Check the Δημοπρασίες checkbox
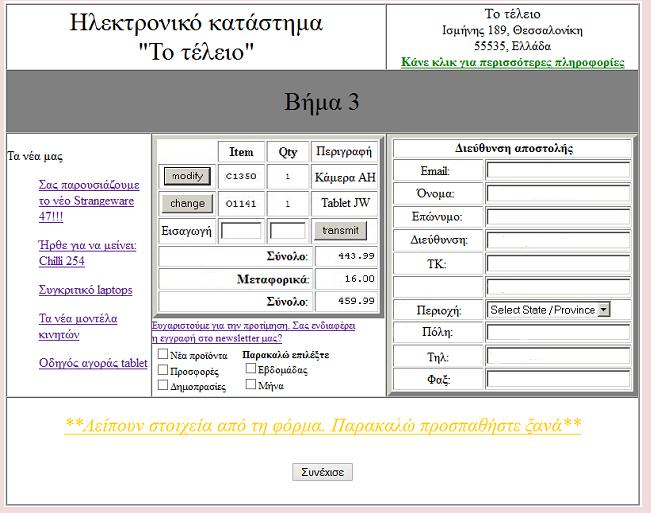 (x=163, y=385)
